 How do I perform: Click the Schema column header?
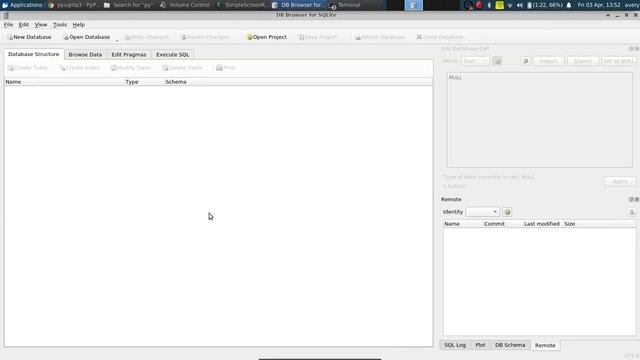pos(298,82)
